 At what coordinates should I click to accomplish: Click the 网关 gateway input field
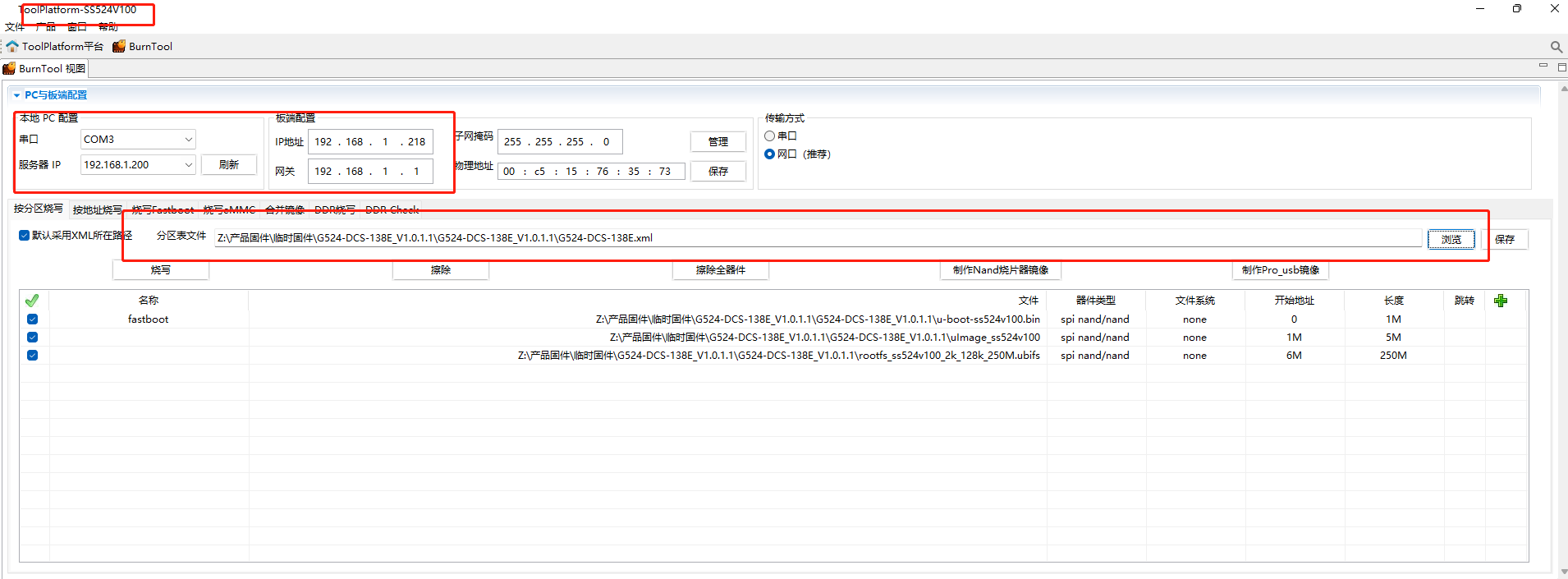(x=370, y=172)
